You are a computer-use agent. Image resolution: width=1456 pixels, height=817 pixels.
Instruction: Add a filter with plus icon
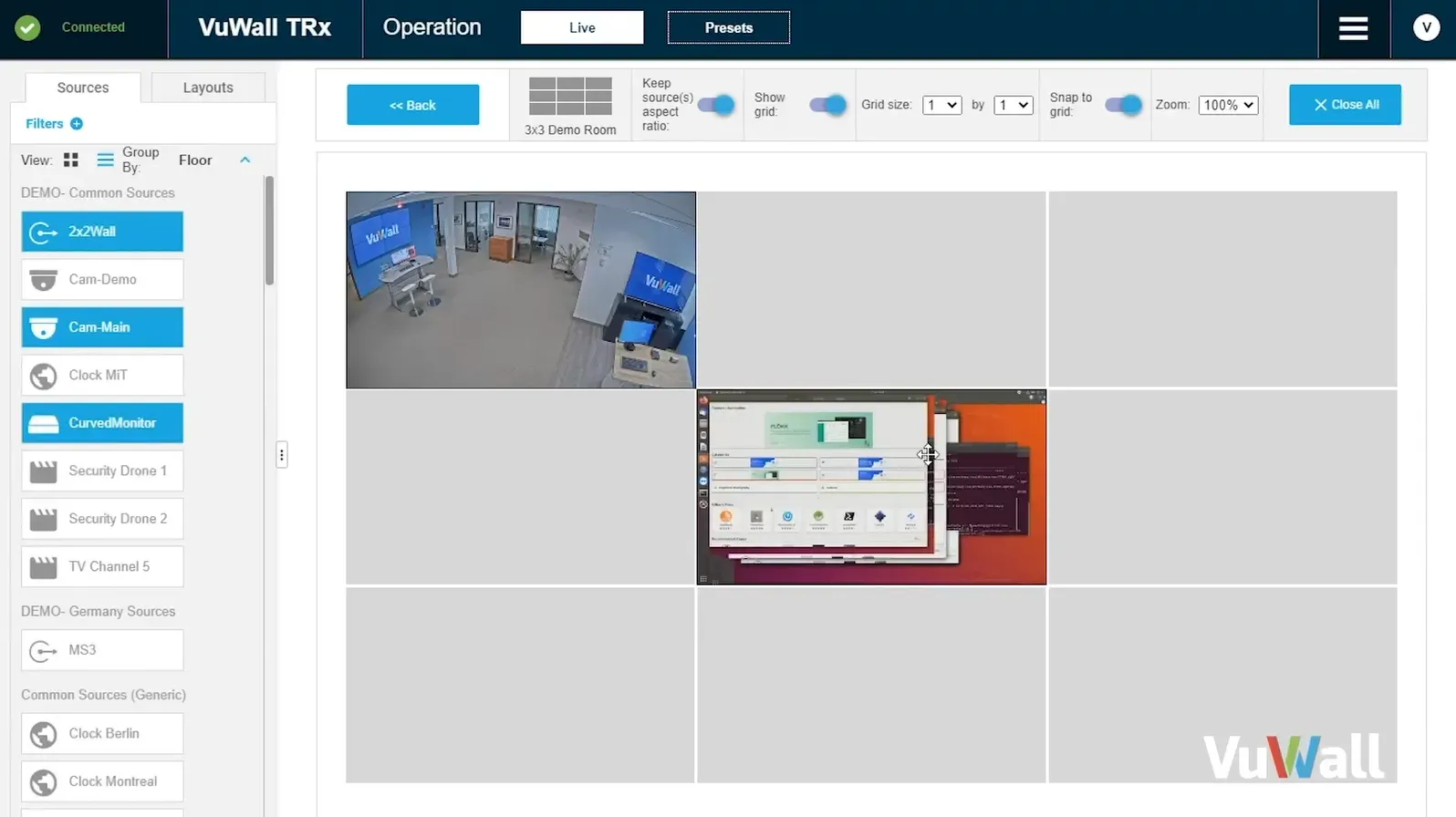click(77, 124)
